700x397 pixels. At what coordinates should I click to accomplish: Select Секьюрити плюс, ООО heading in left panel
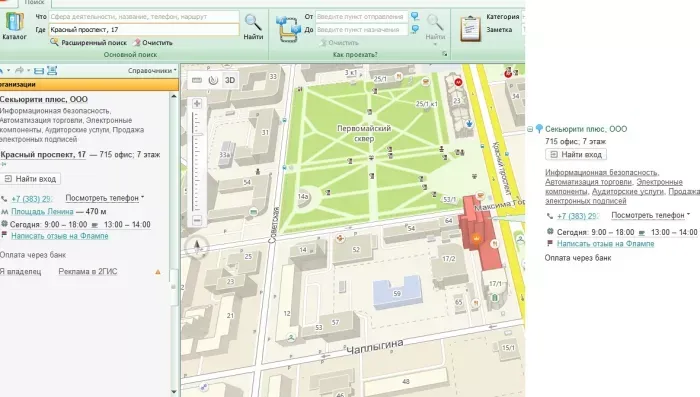pyautogui.click(x=44, y=99)
